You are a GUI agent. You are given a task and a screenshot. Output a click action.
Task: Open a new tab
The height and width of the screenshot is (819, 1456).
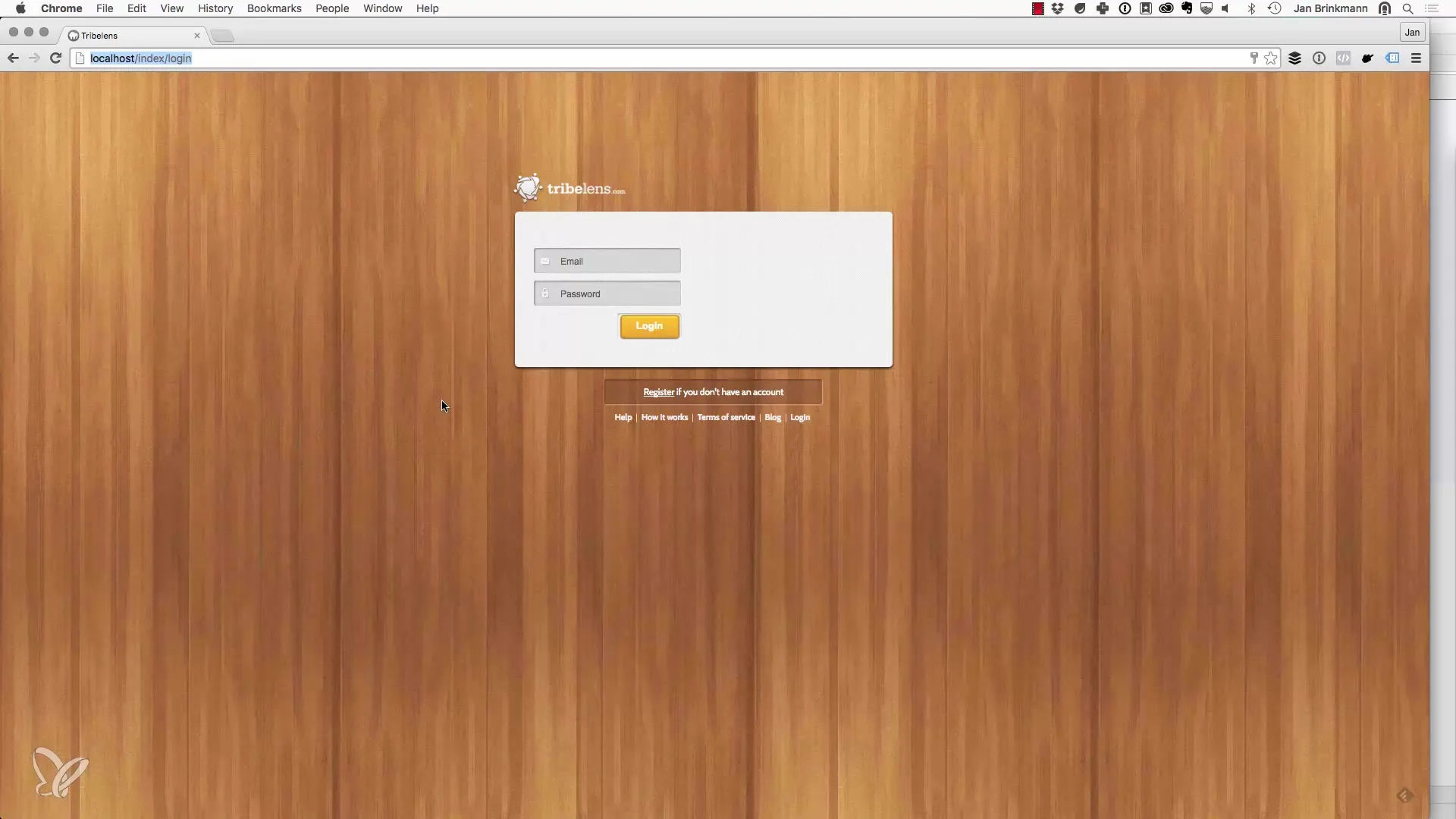pyautogui.click(x=223, y=36)
